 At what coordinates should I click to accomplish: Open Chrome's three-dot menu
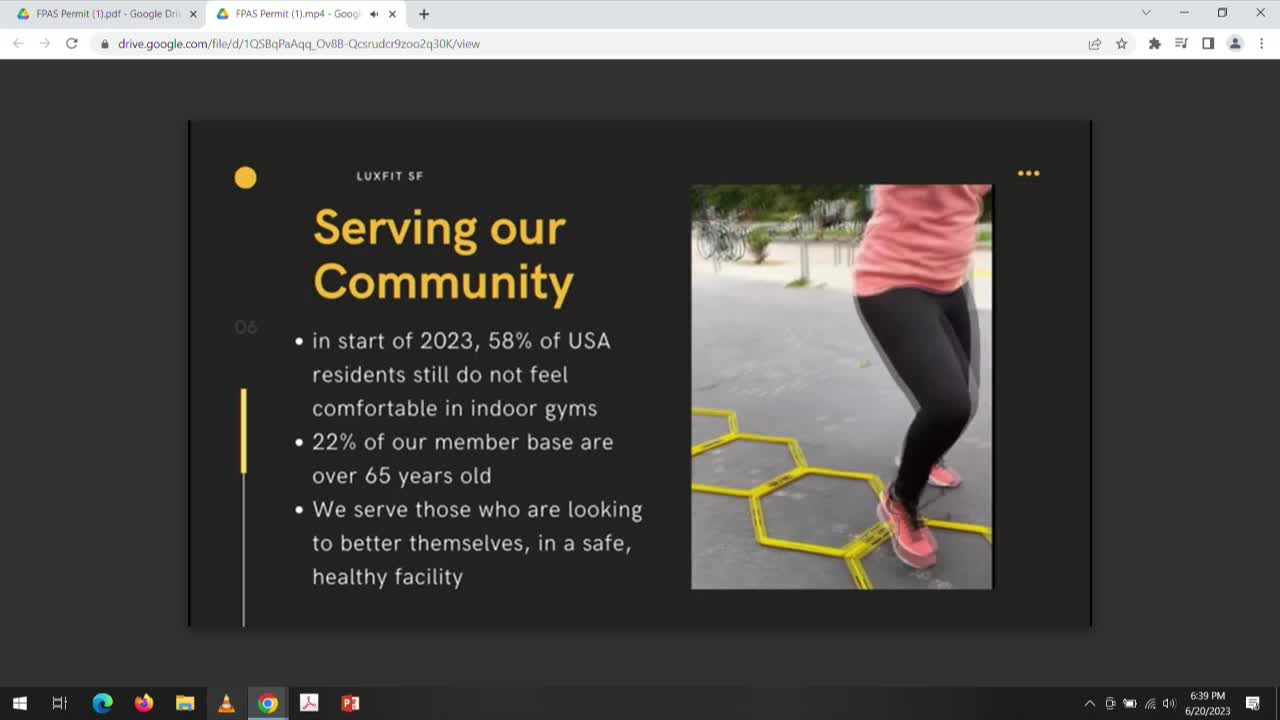pos(1262,44)
